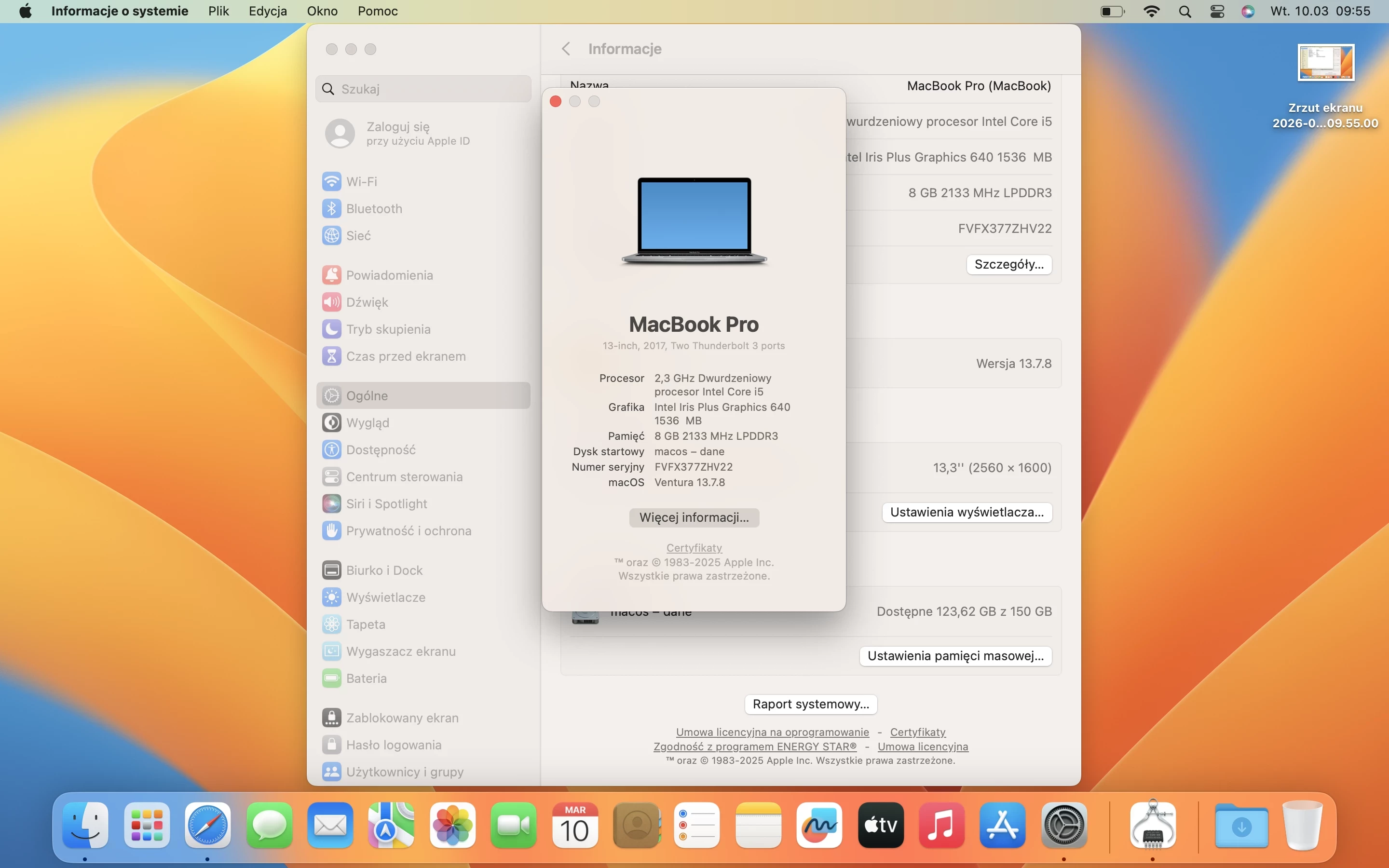Open the Pomoc menu
This screenshot has height=868, width=1389.
(x=377, y=11)
